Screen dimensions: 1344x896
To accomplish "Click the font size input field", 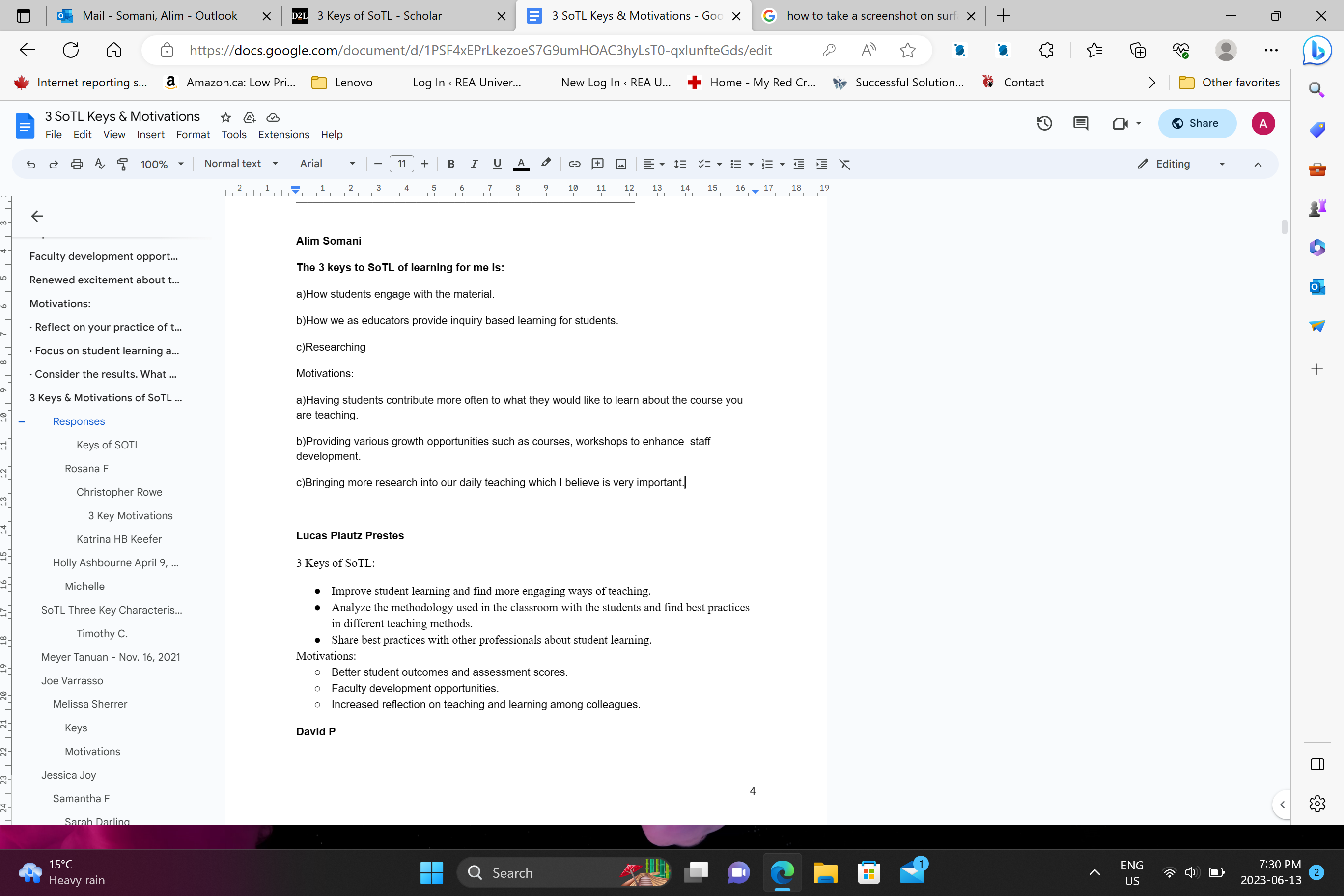I will 402,164.
